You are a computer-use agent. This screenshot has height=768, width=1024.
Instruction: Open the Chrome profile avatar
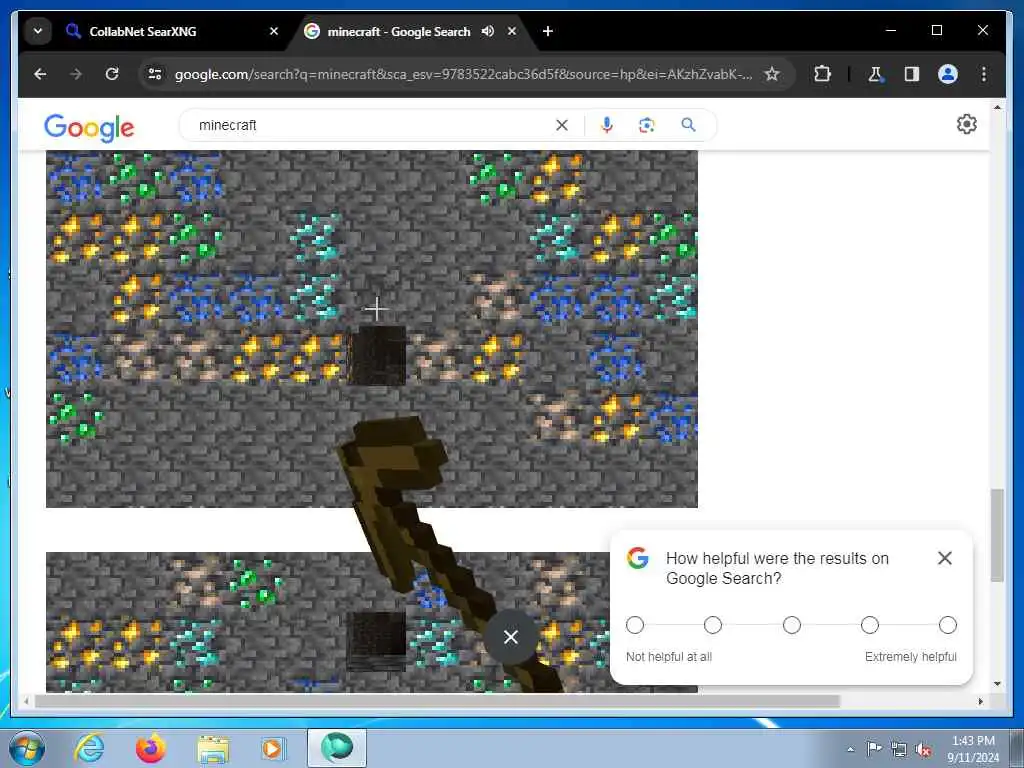pyautogui.click(x=948, y=74)
